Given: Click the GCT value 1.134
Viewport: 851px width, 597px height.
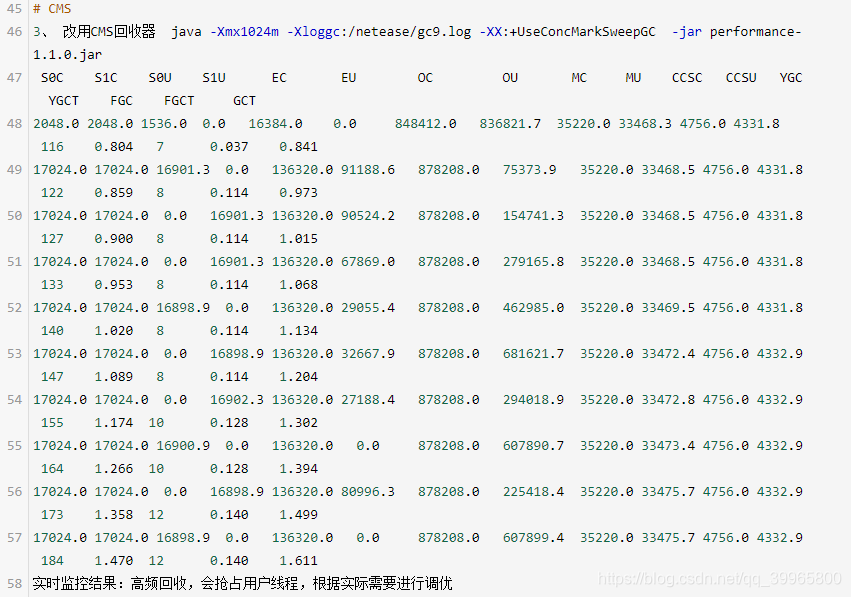Looking at the screenshot, I should tap(299, 331).
